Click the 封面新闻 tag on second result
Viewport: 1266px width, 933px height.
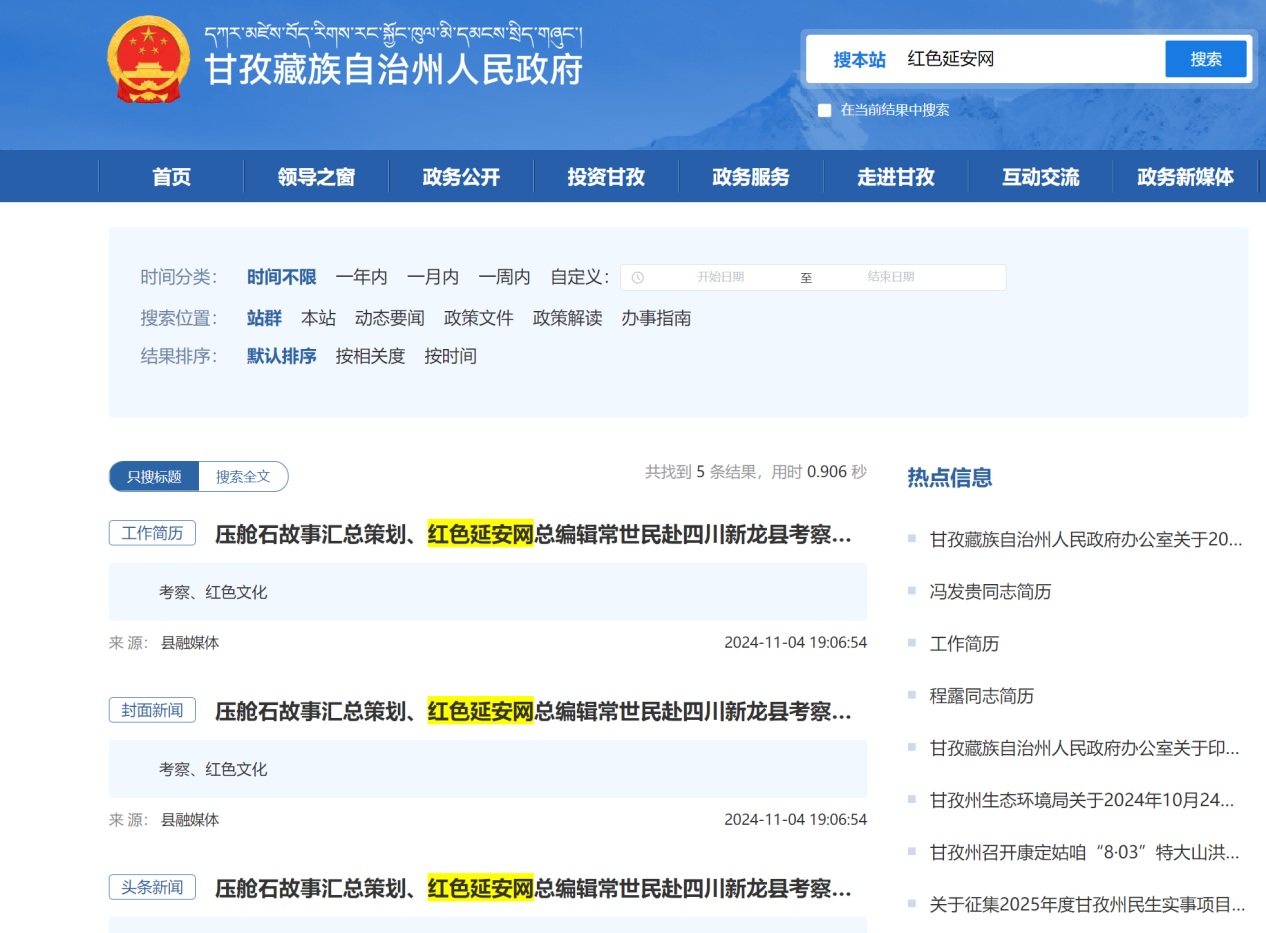[152, 710]
